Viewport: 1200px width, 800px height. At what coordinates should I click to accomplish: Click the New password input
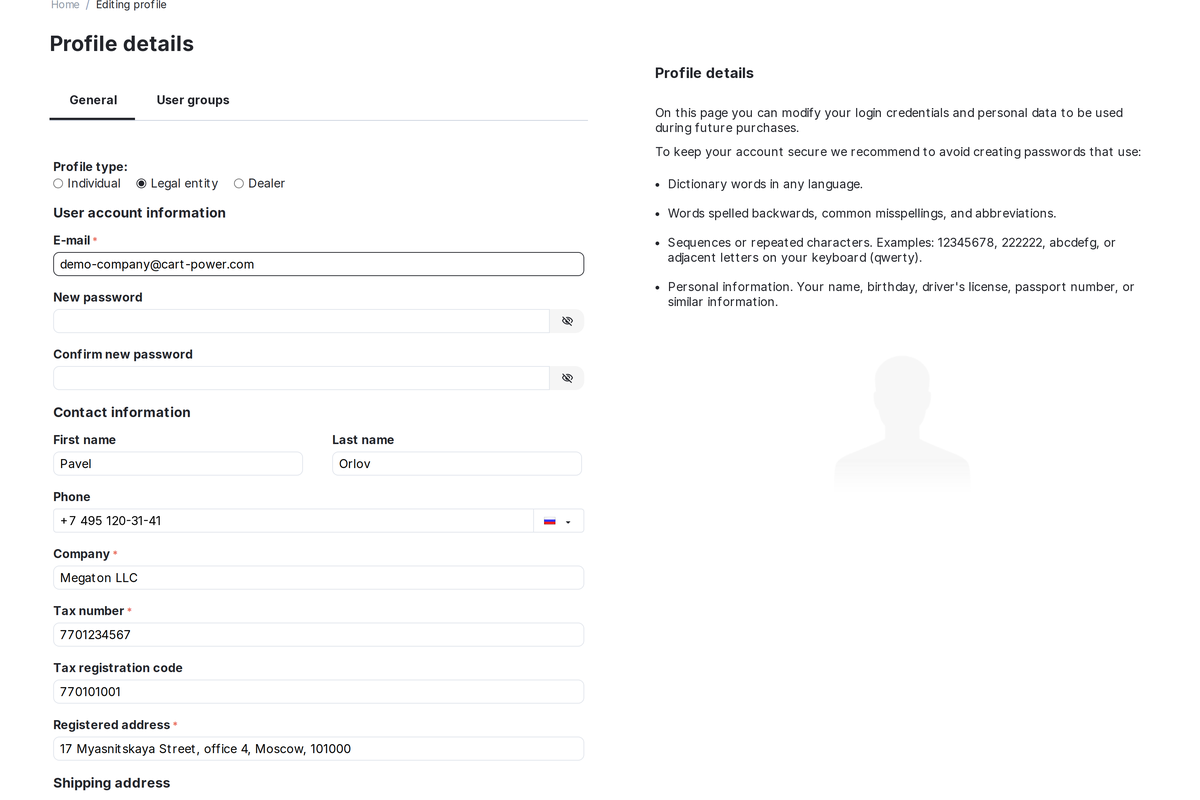tap(301, 321)
